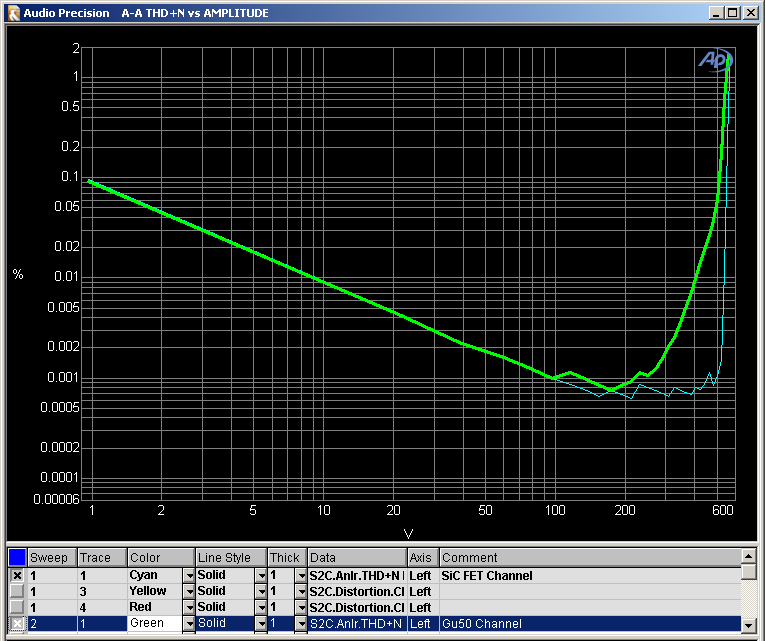
Task: Open the Cyan color dropdown
Action: [x=188, y=576]
